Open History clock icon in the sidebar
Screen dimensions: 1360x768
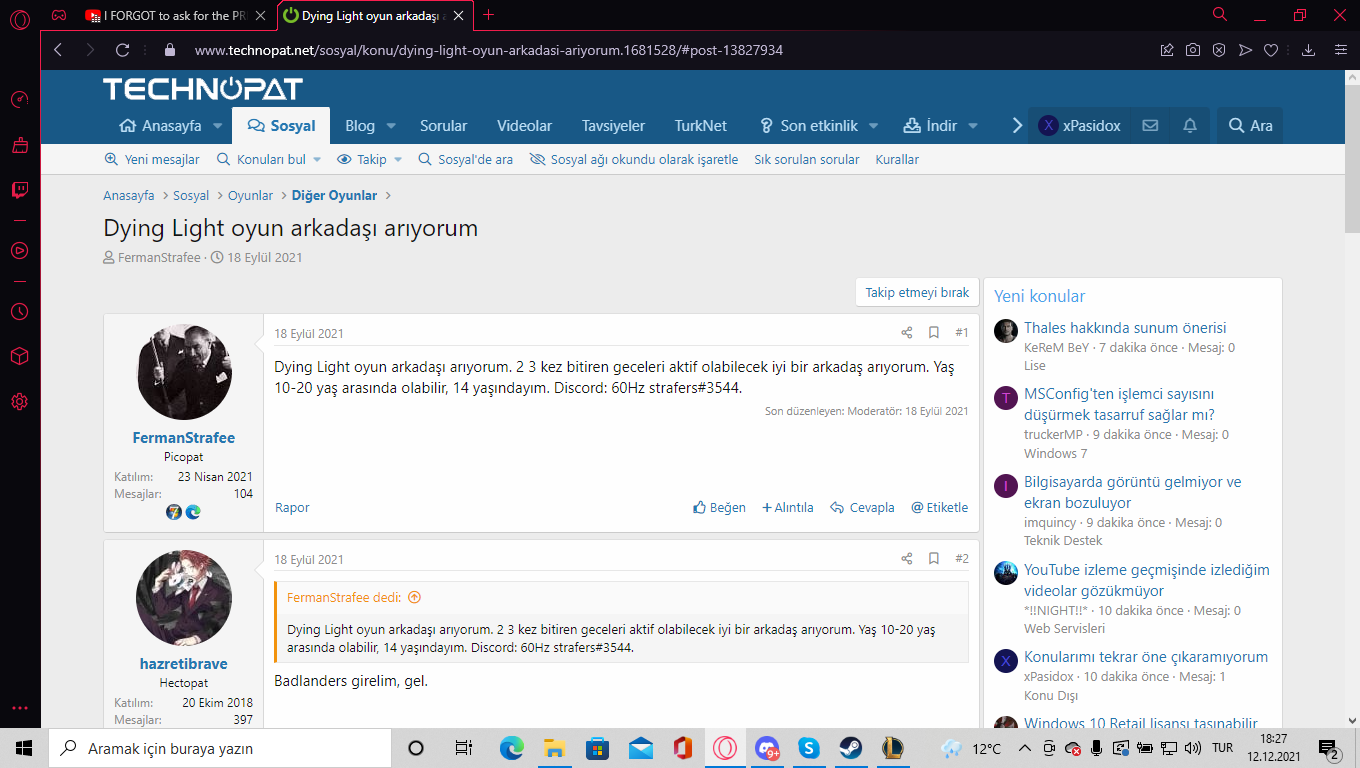pos(20,312)
